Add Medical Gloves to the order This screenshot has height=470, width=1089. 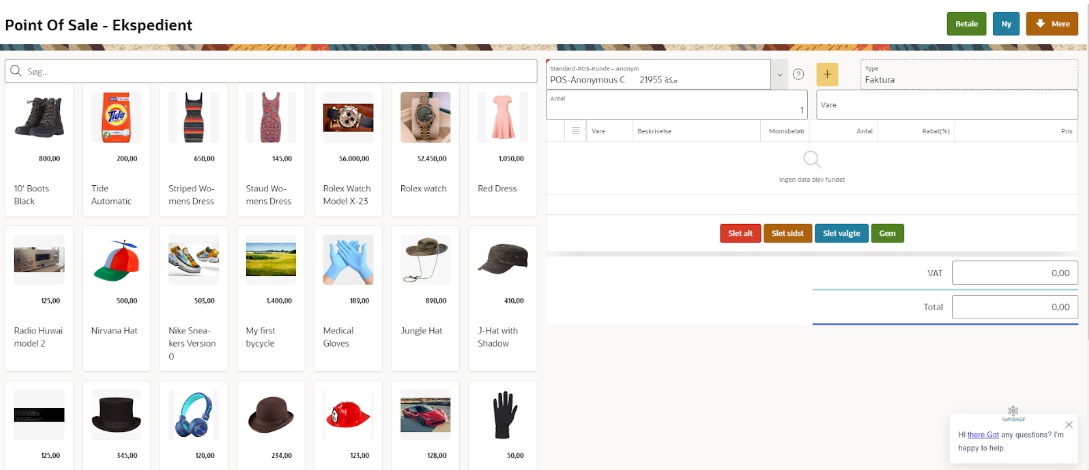point(348,299)
